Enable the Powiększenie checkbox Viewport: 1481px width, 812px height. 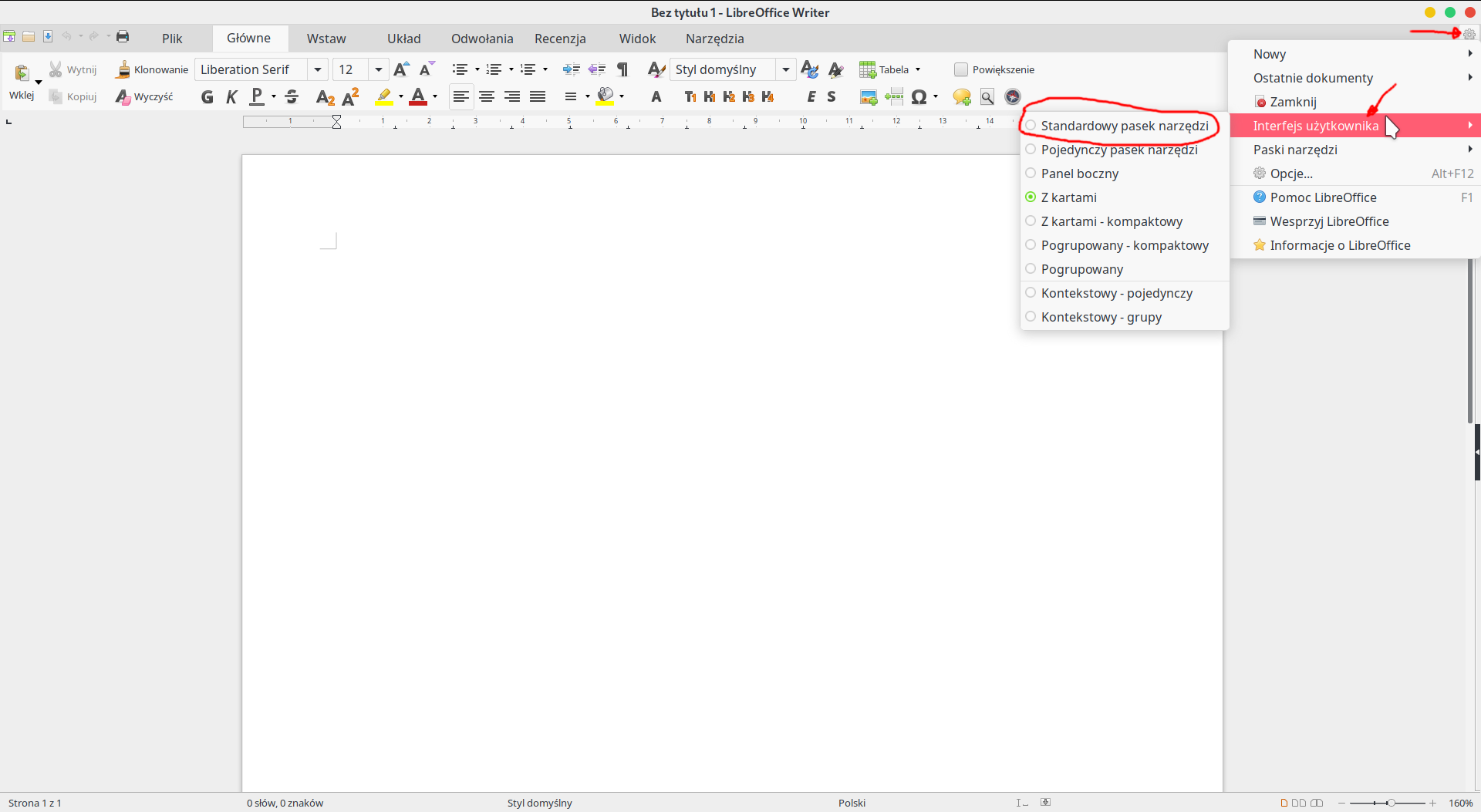961,69
